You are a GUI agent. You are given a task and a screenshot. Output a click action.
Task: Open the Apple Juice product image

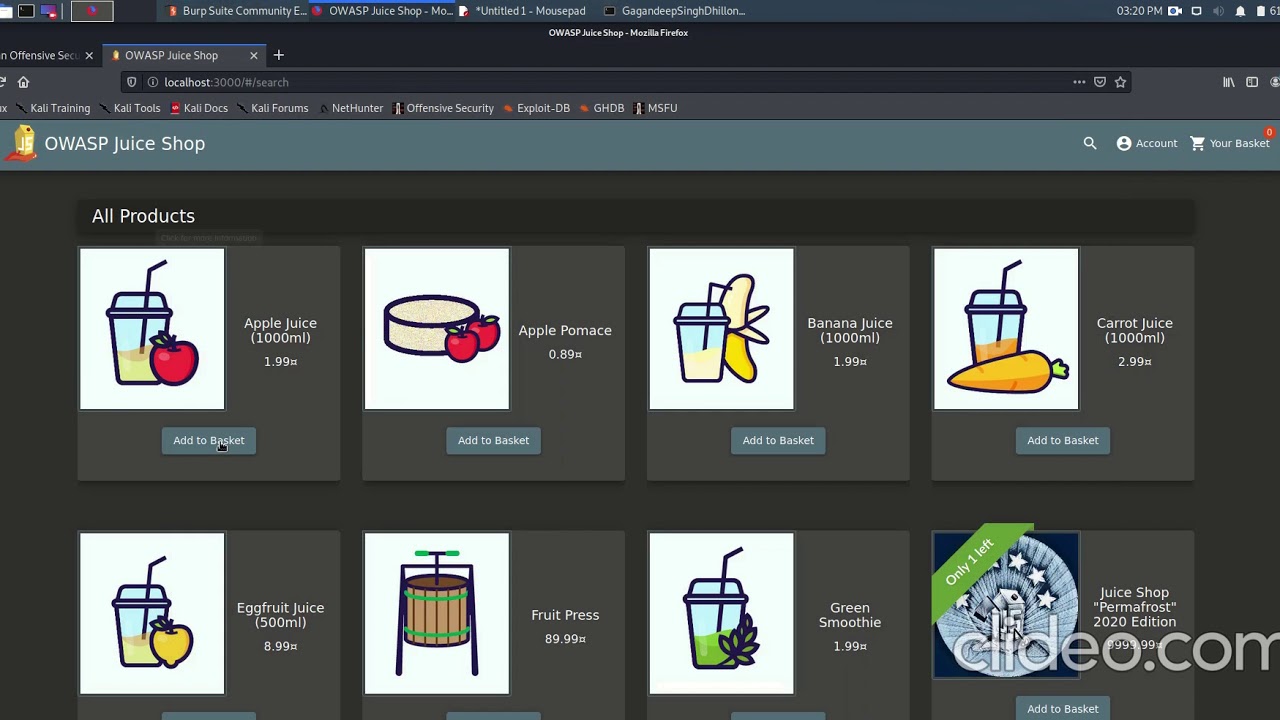tap(152, 329)
